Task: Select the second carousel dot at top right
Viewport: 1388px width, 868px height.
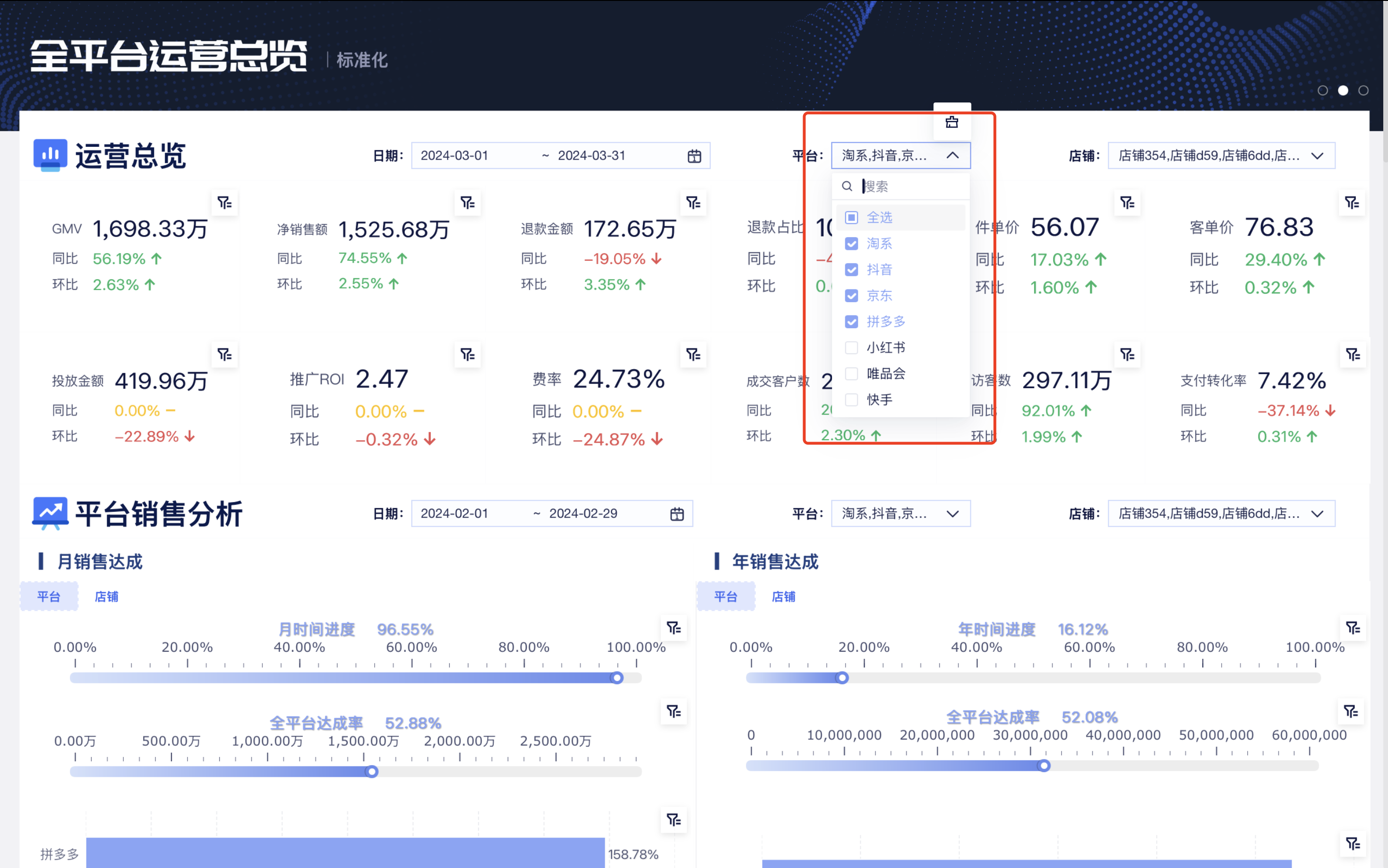Action: (1343, 90)
